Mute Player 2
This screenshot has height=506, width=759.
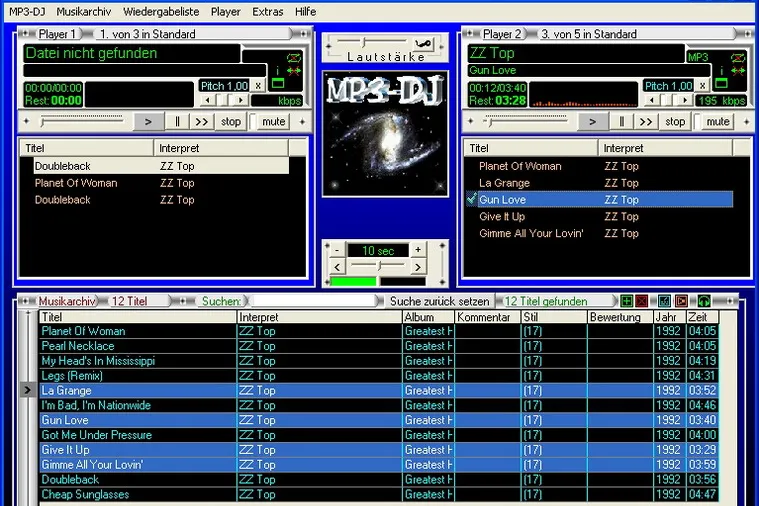(x=718, y=122)
